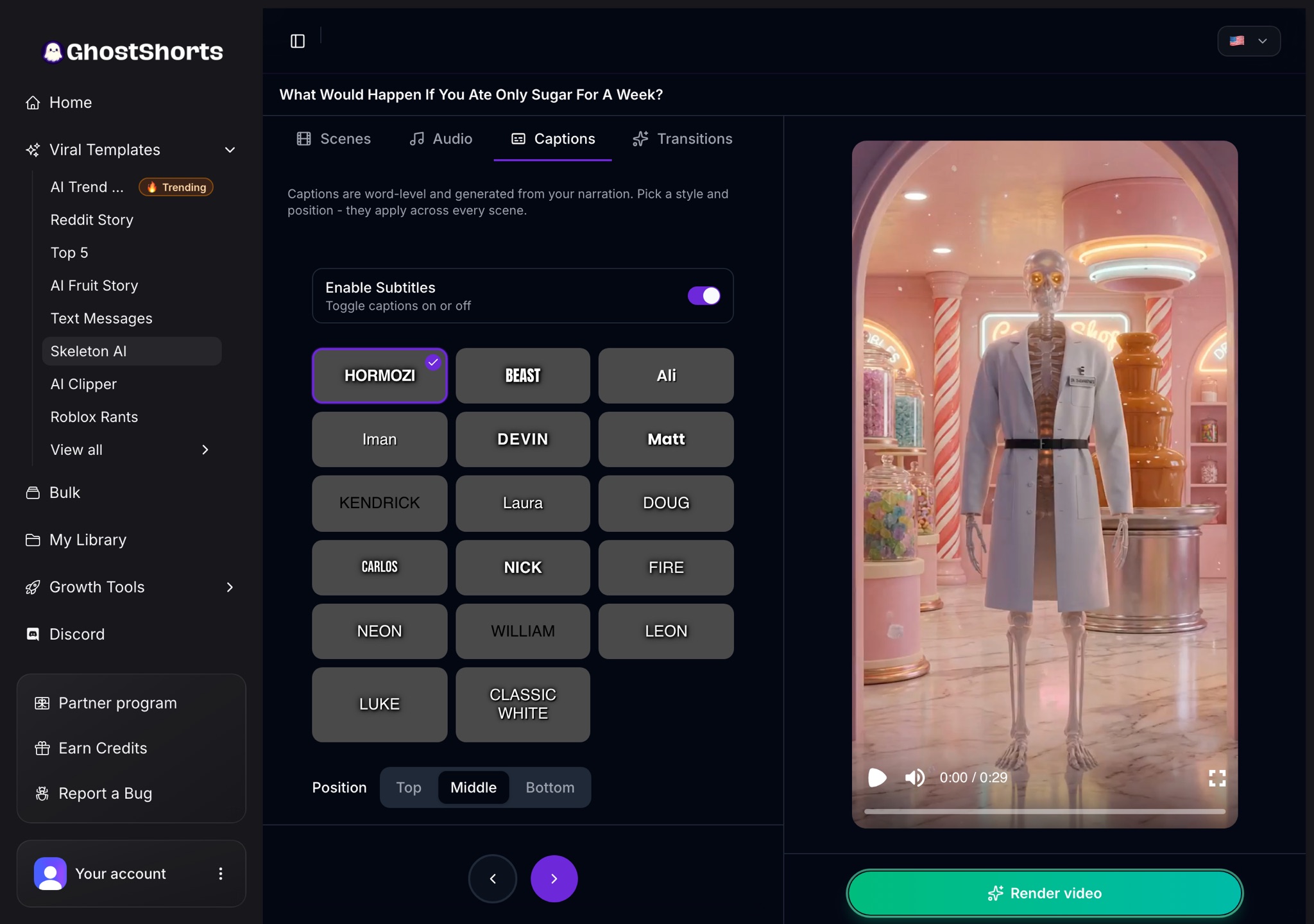Choose the CLASSIC WHITE caption style

point(523,705)
